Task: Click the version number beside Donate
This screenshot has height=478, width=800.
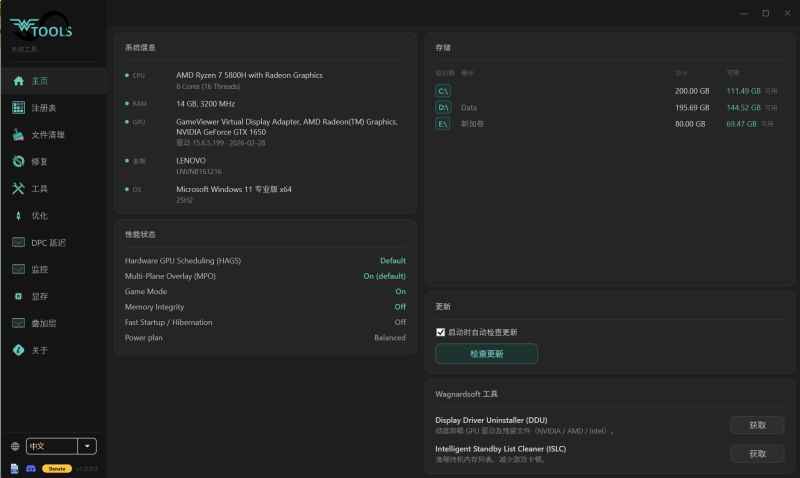Action: 87,468
